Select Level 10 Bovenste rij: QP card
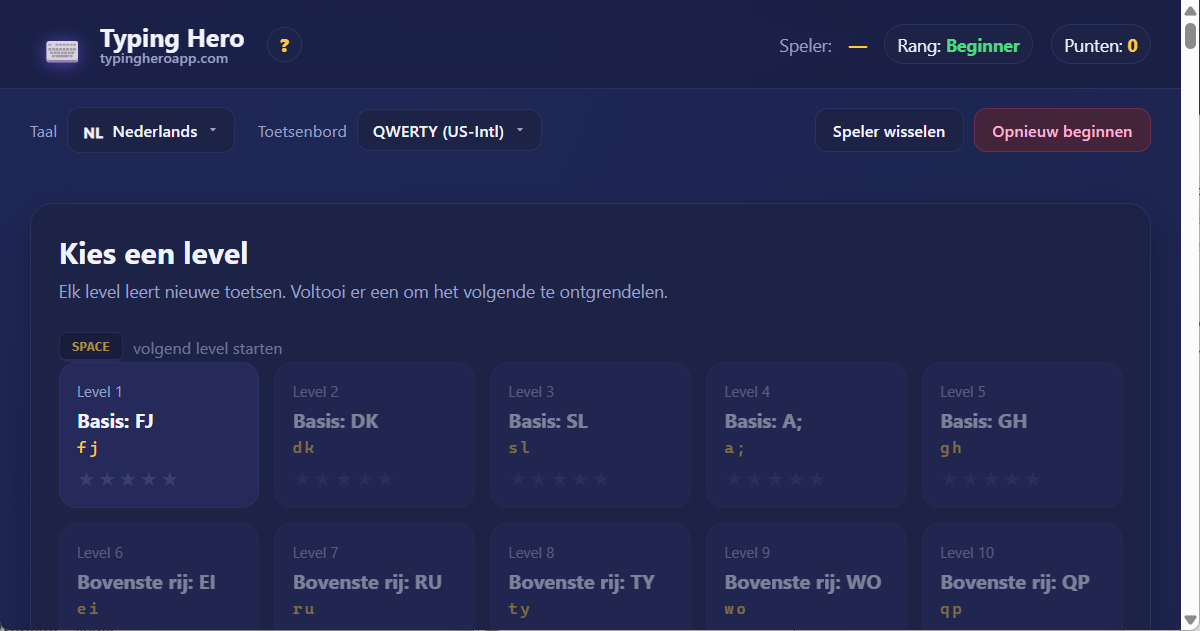Screen dimensions: 1200x631 (1022, 577)
